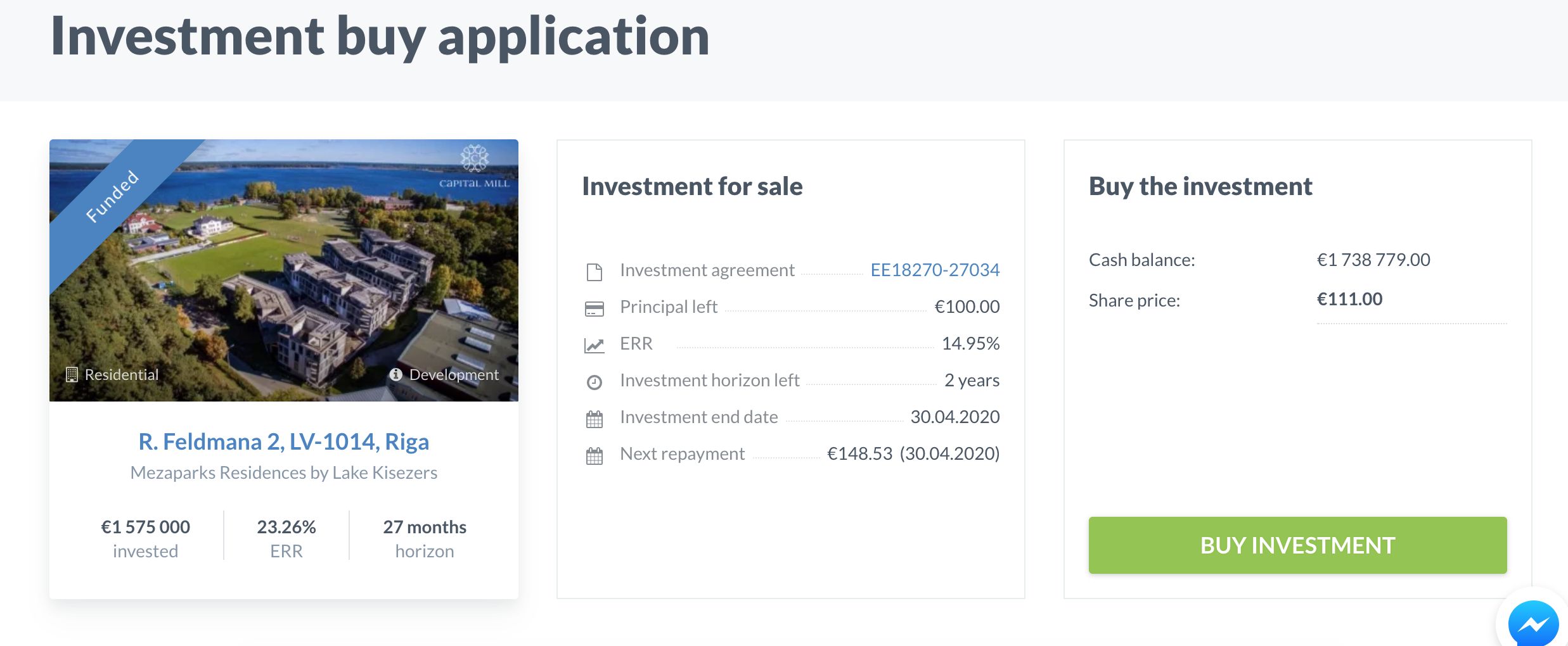Image resolution: width=1568 pixels, height=646 pixels.
Task: Open investment agreement EE18270-27034 link
Action: [x=935, y=270]
